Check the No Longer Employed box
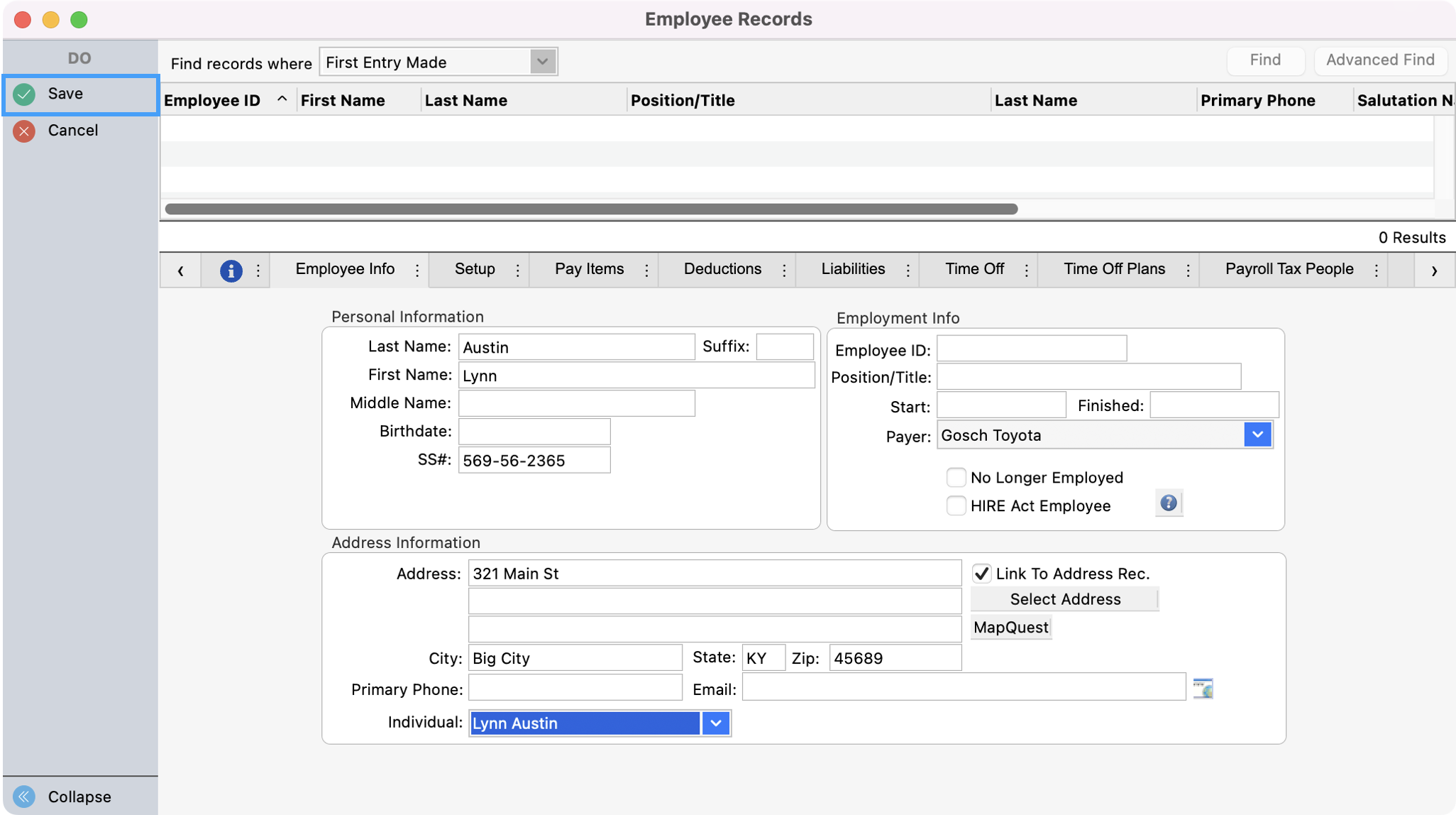The width and height of the screenshot is (1456, 815). pyautogui.click(x=956, y=478)
